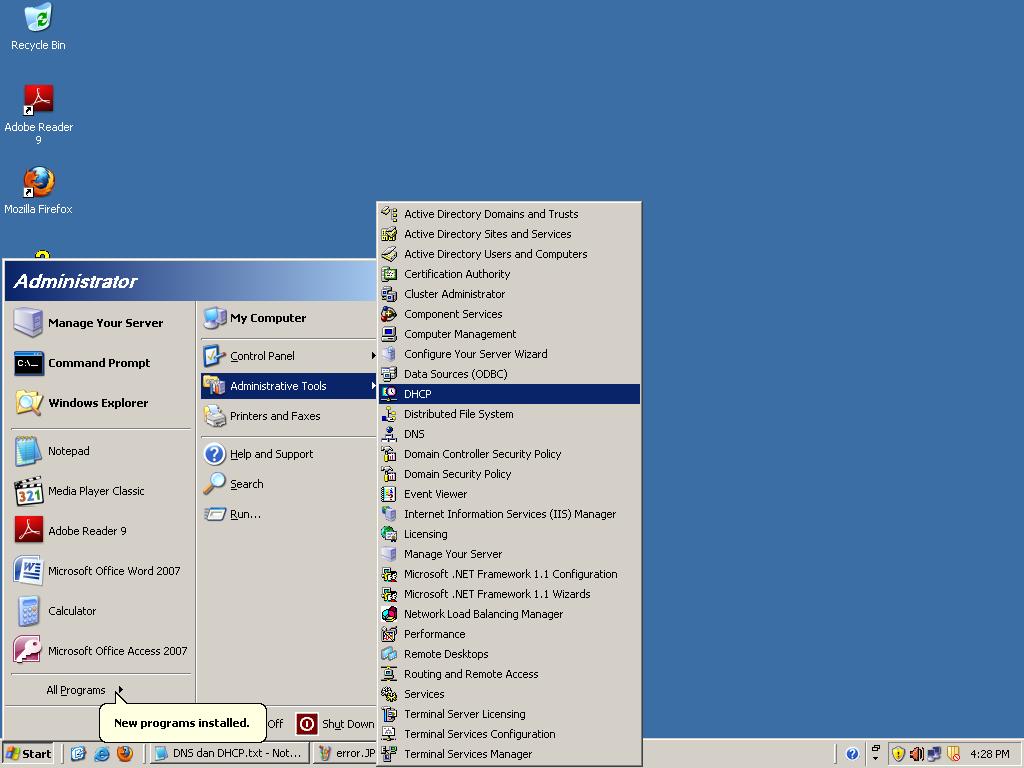Viewport: 1024px width, 768px height.
Task: Click the Domain Security Policy icon
Action: tap(389, 474)
